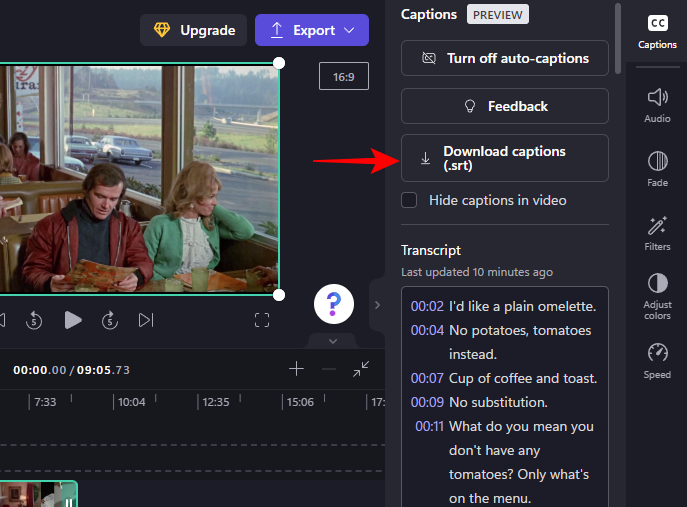Fit timeline to screen
Viewport: 687px width, 507px height.
click(361, 369)
